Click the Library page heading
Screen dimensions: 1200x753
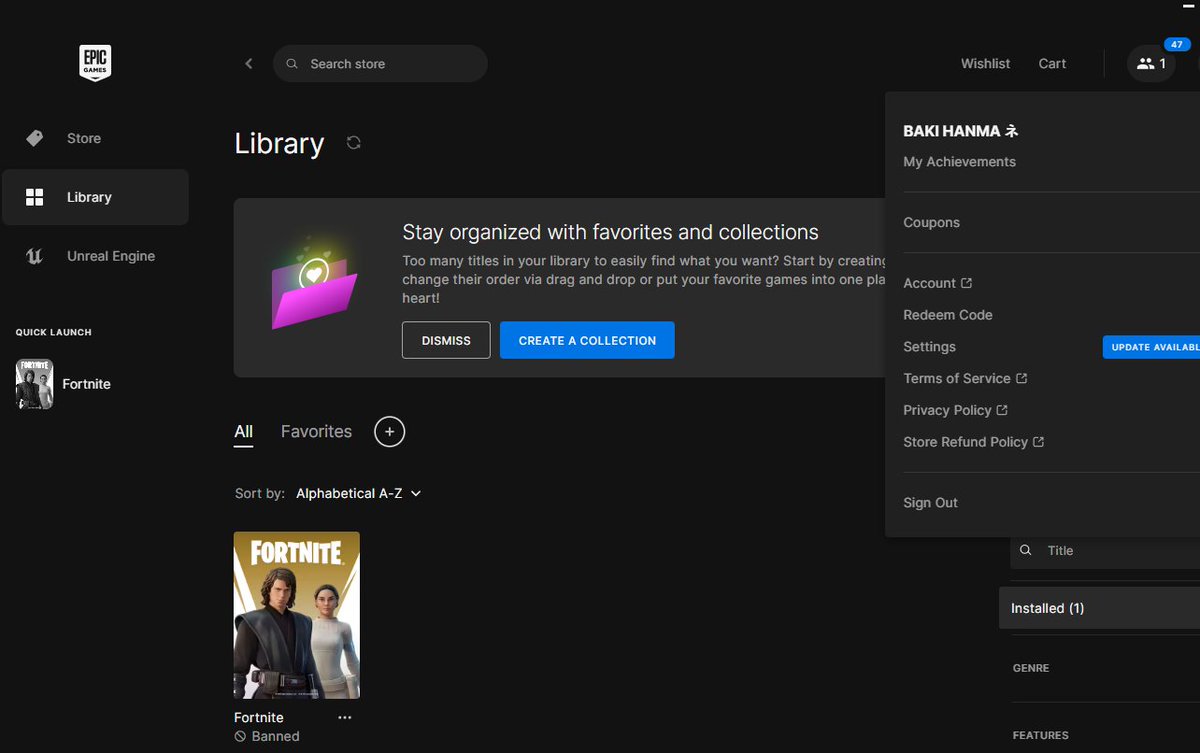coord(279,144)
